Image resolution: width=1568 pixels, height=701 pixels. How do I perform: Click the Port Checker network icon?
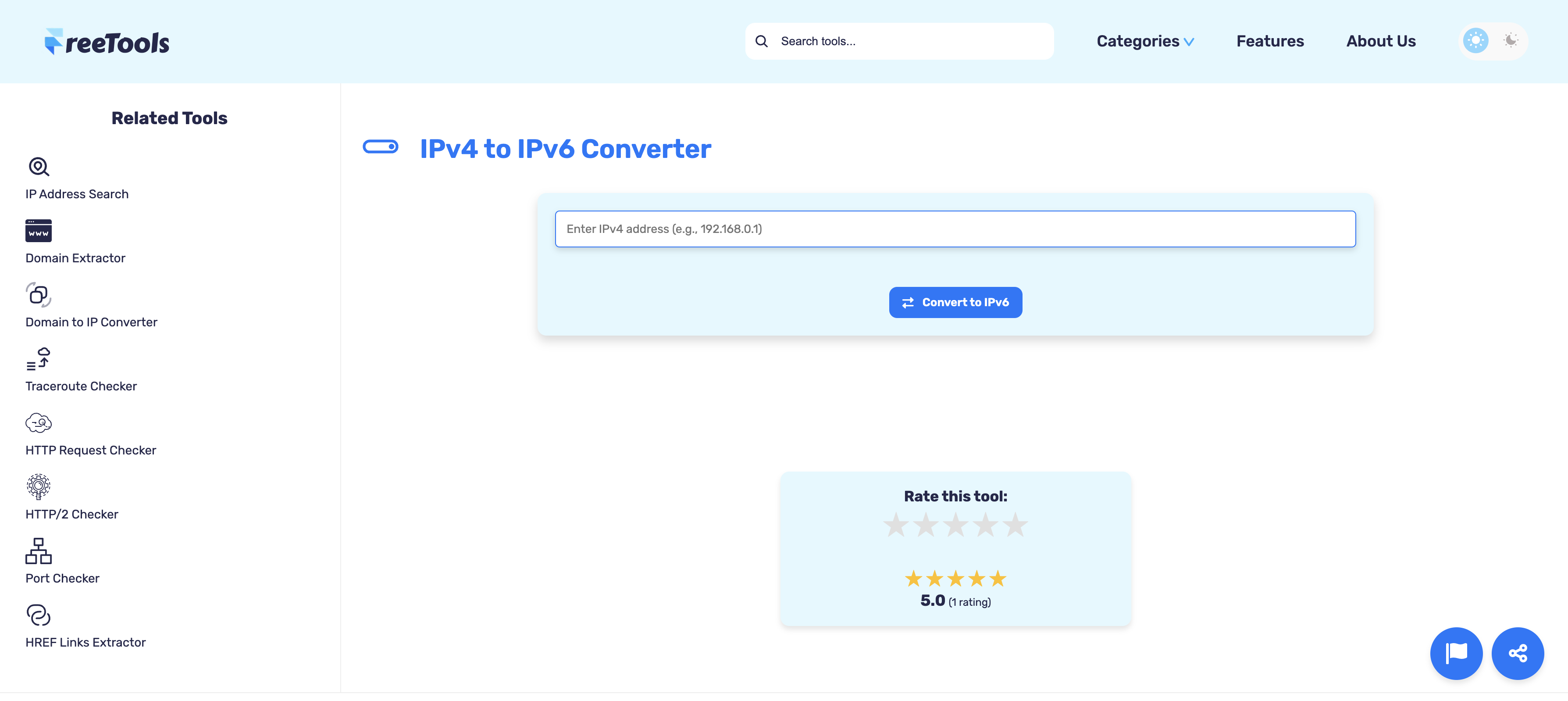pyautogui.click(x=38, y=551)
